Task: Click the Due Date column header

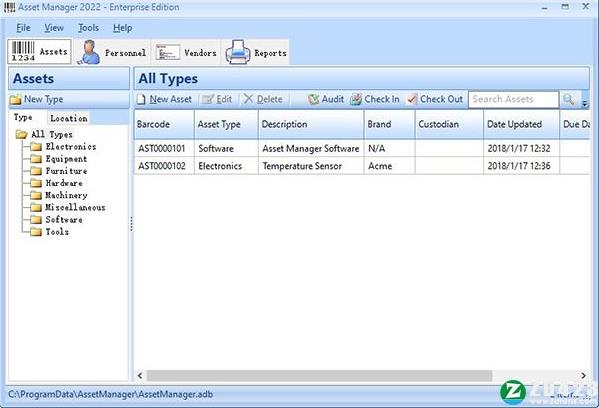Action: (x=575, y=124)
